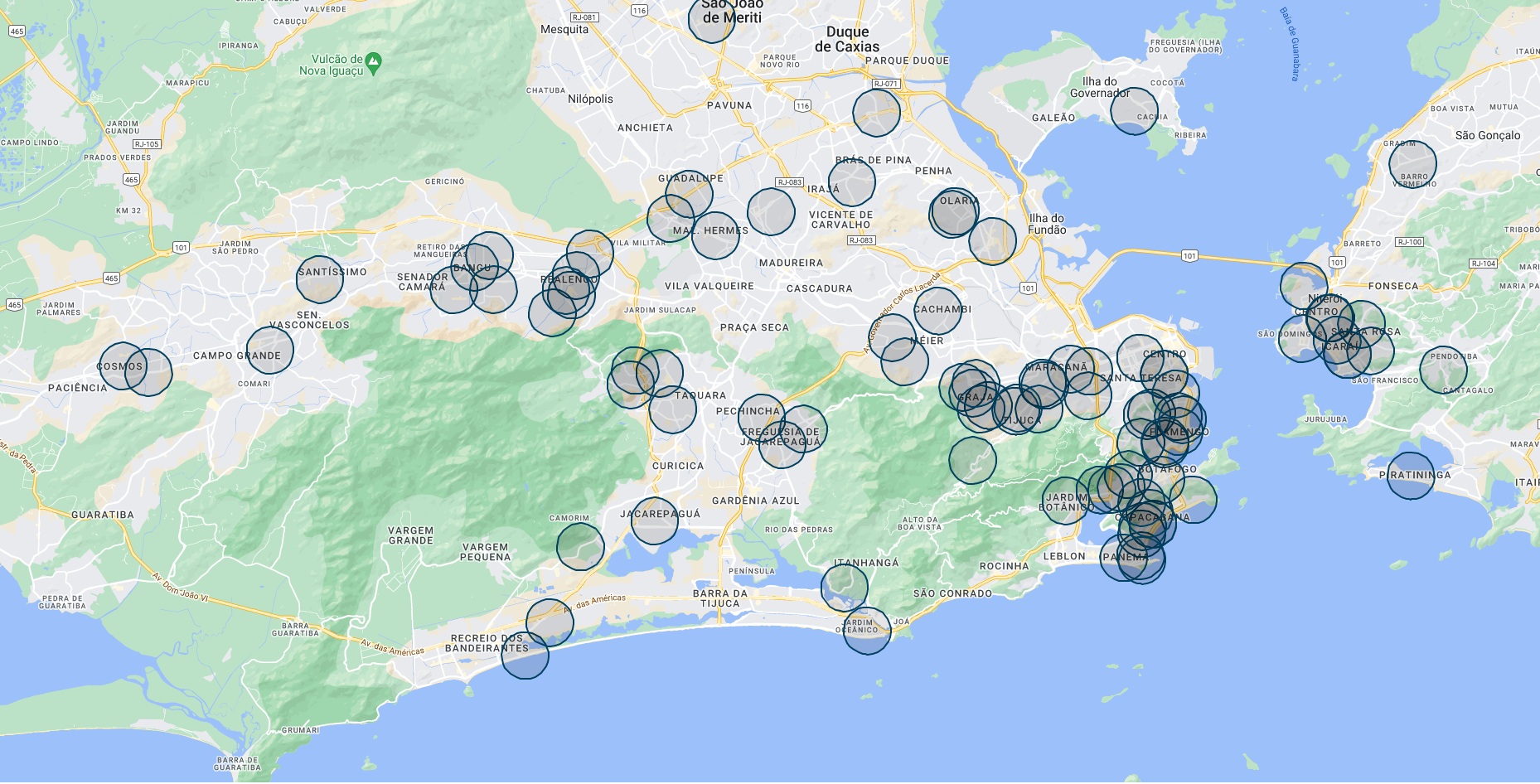Select the circle marker near Camorim
The width and height of the screenshot is (1540, 784).
[x=580, y=546]
